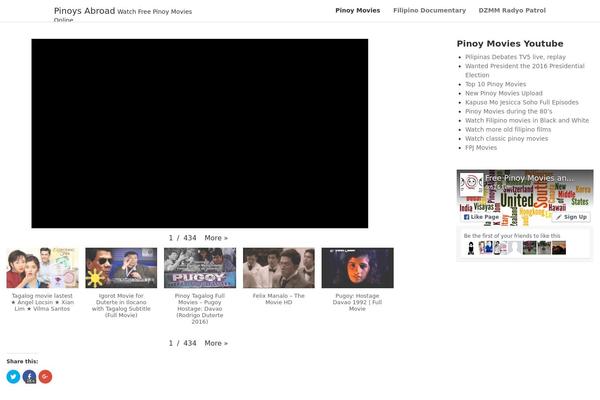Click 'Tagalog movie lastest' caption text
The height and width of the screenshot is (400, 600).
tap(42, 302)
